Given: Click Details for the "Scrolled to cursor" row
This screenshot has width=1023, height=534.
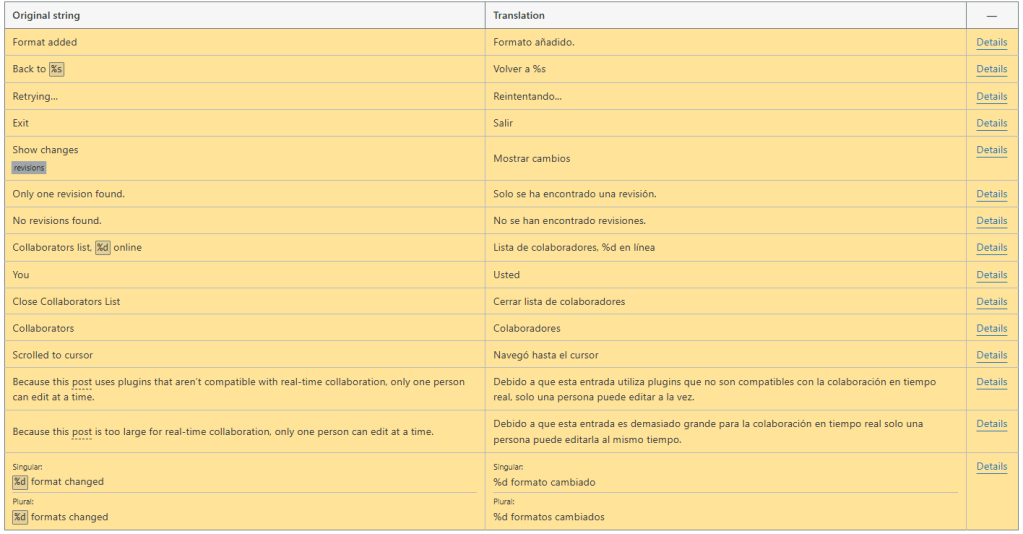Looking at the screenshot, I should [991, 355].
